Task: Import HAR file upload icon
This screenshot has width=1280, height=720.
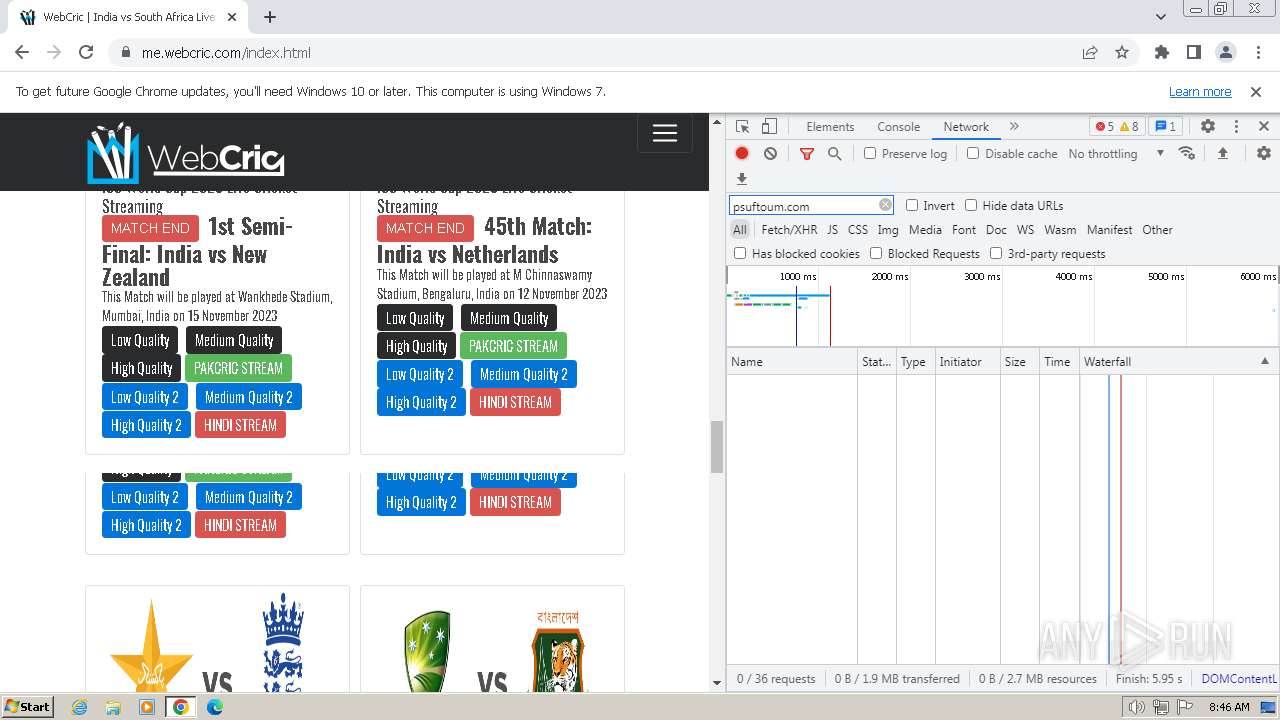Action: click(x=1222, y=153)
